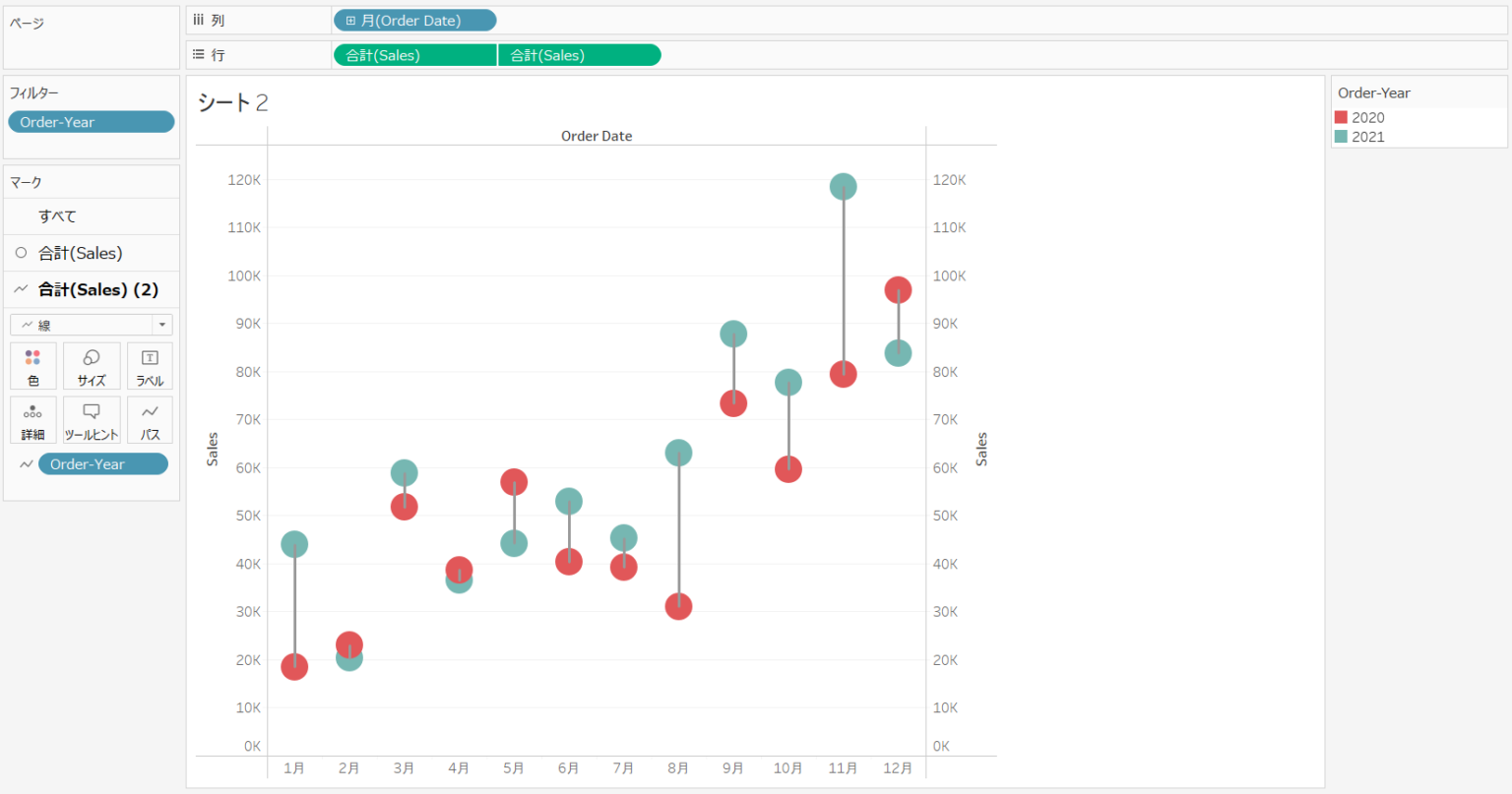Image resolution: width=1512 pixels, height=794 pixels.
Task: Open the 詳細 (Detail) property icon
Action: 32,420
